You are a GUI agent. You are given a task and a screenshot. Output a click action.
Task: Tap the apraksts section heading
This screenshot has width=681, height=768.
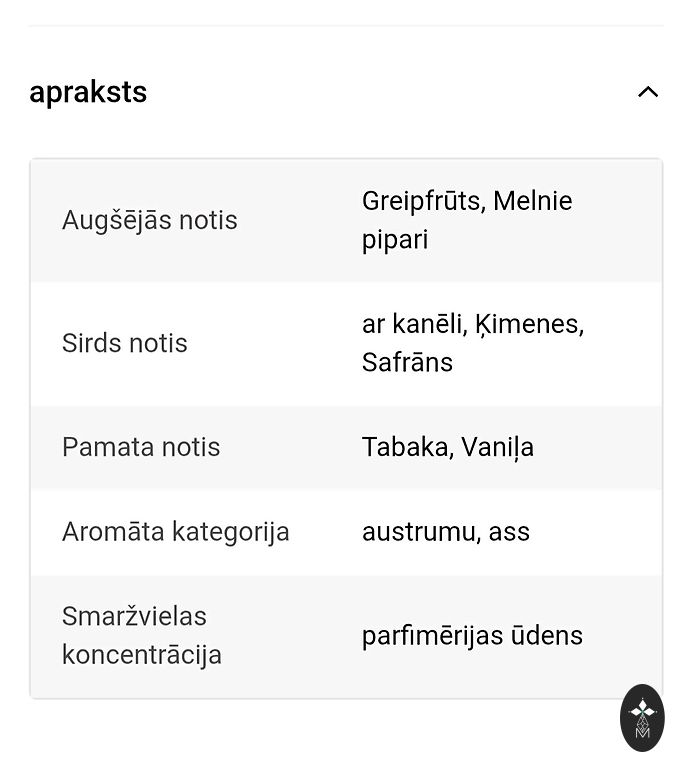(x=88, y=92)
